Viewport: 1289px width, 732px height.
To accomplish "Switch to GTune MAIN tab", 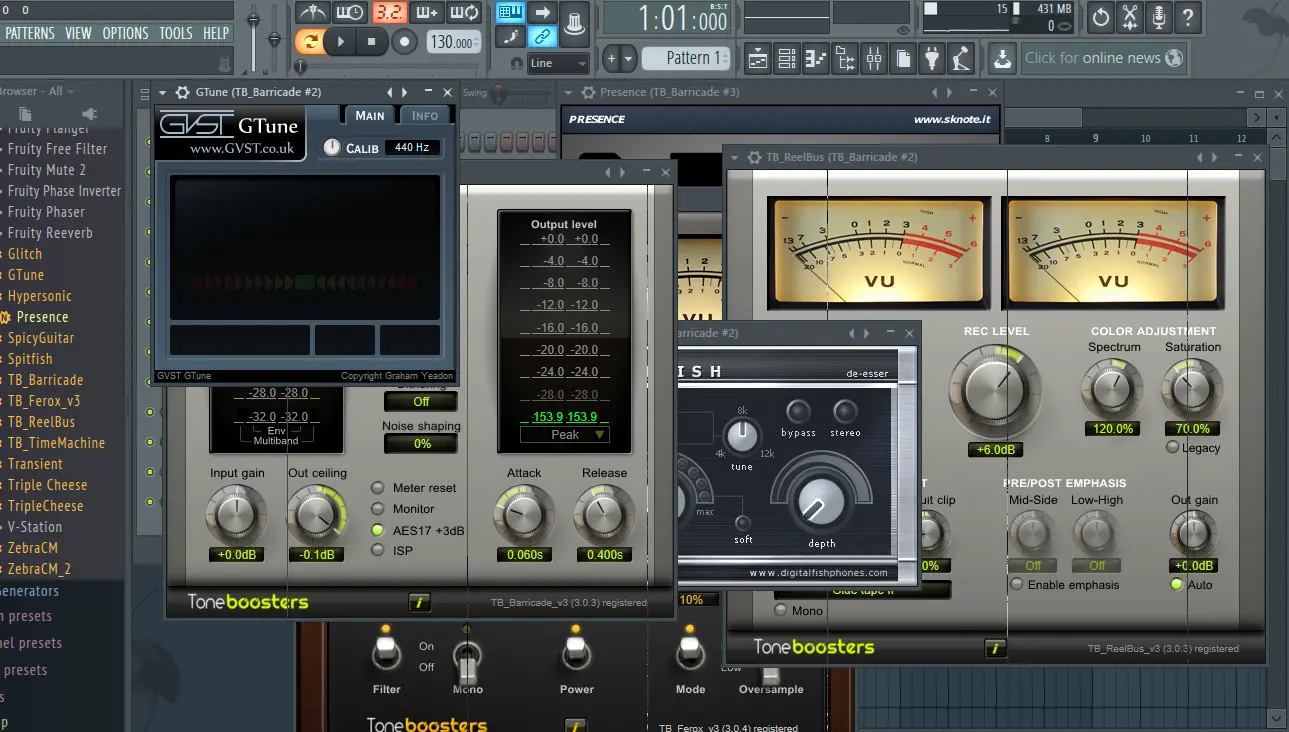I will [x=370, y=115].
